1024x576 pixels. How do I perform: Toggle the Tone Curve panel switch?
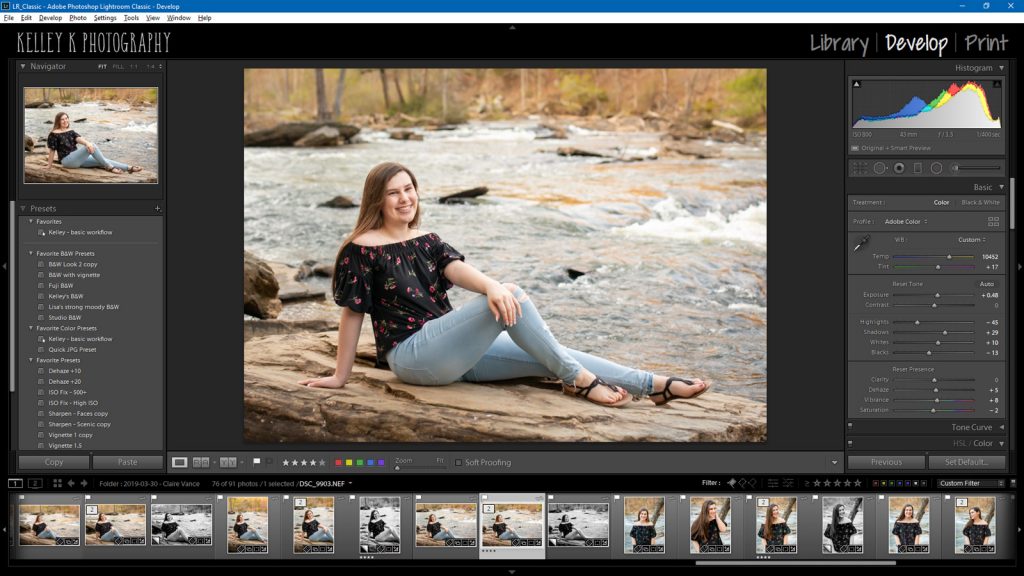pyautogui.click(x=850, y=426)
